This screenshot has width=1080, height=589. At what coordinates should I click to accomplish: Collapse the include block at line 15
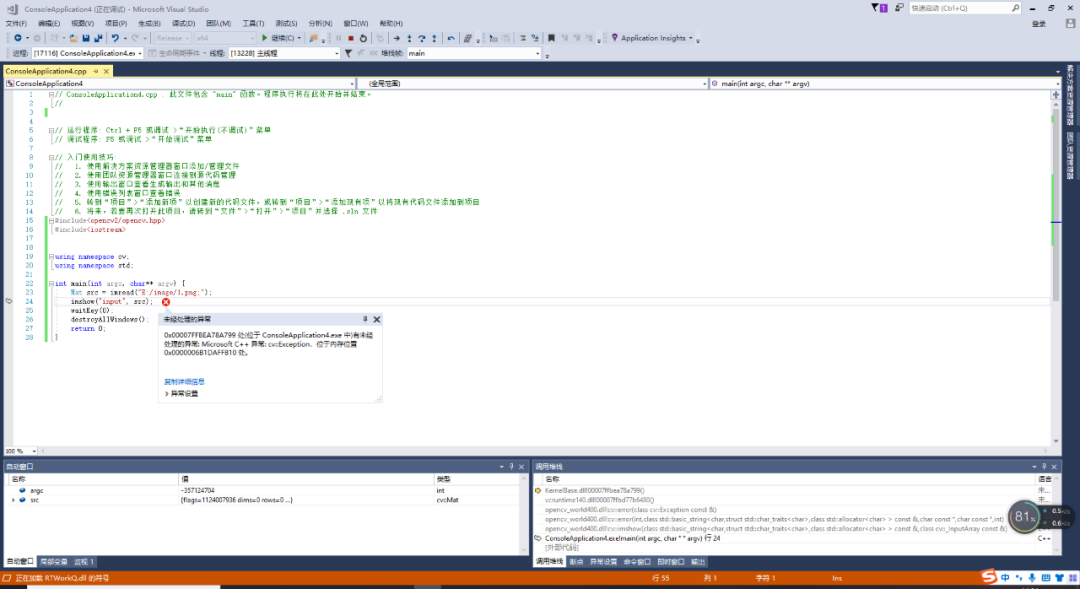51,220
